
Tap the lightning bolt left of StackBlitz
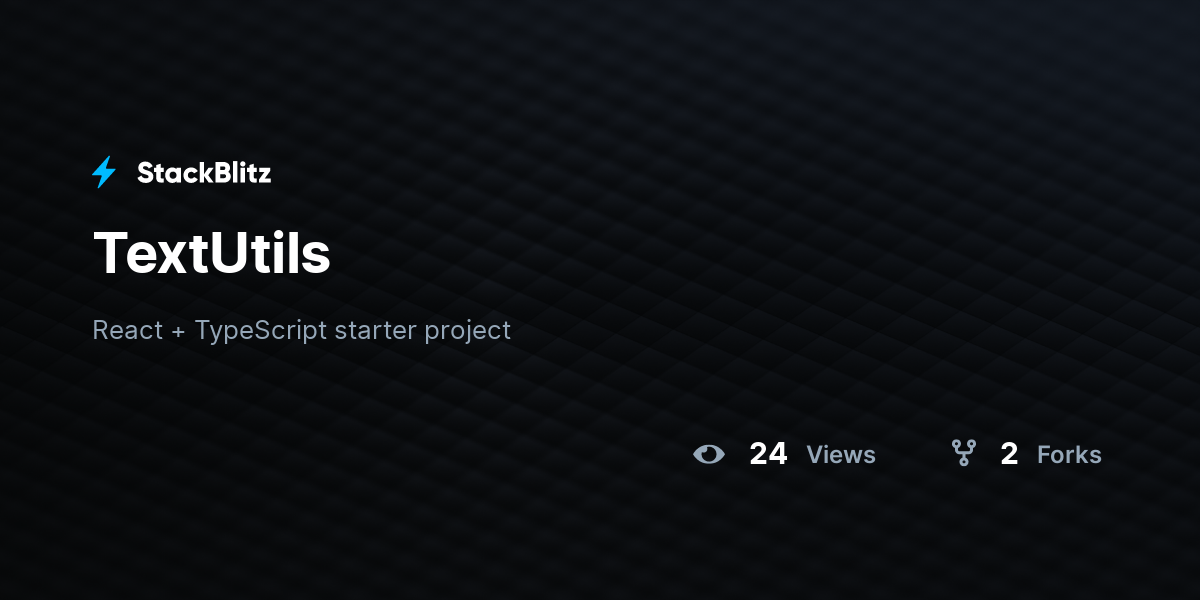104,172
